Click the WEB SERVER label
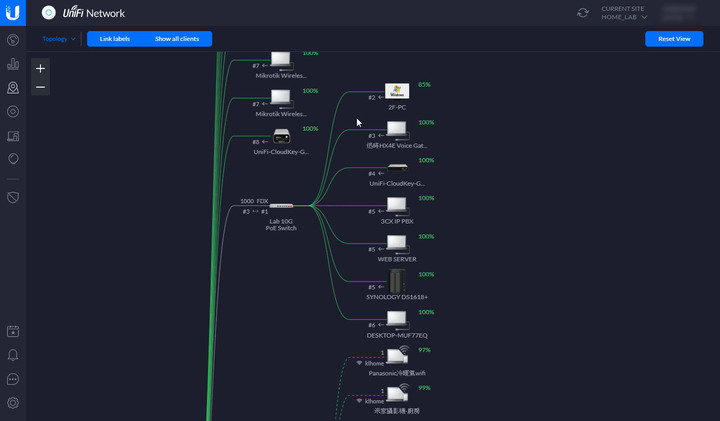720x421 pixels. (397, 259)
